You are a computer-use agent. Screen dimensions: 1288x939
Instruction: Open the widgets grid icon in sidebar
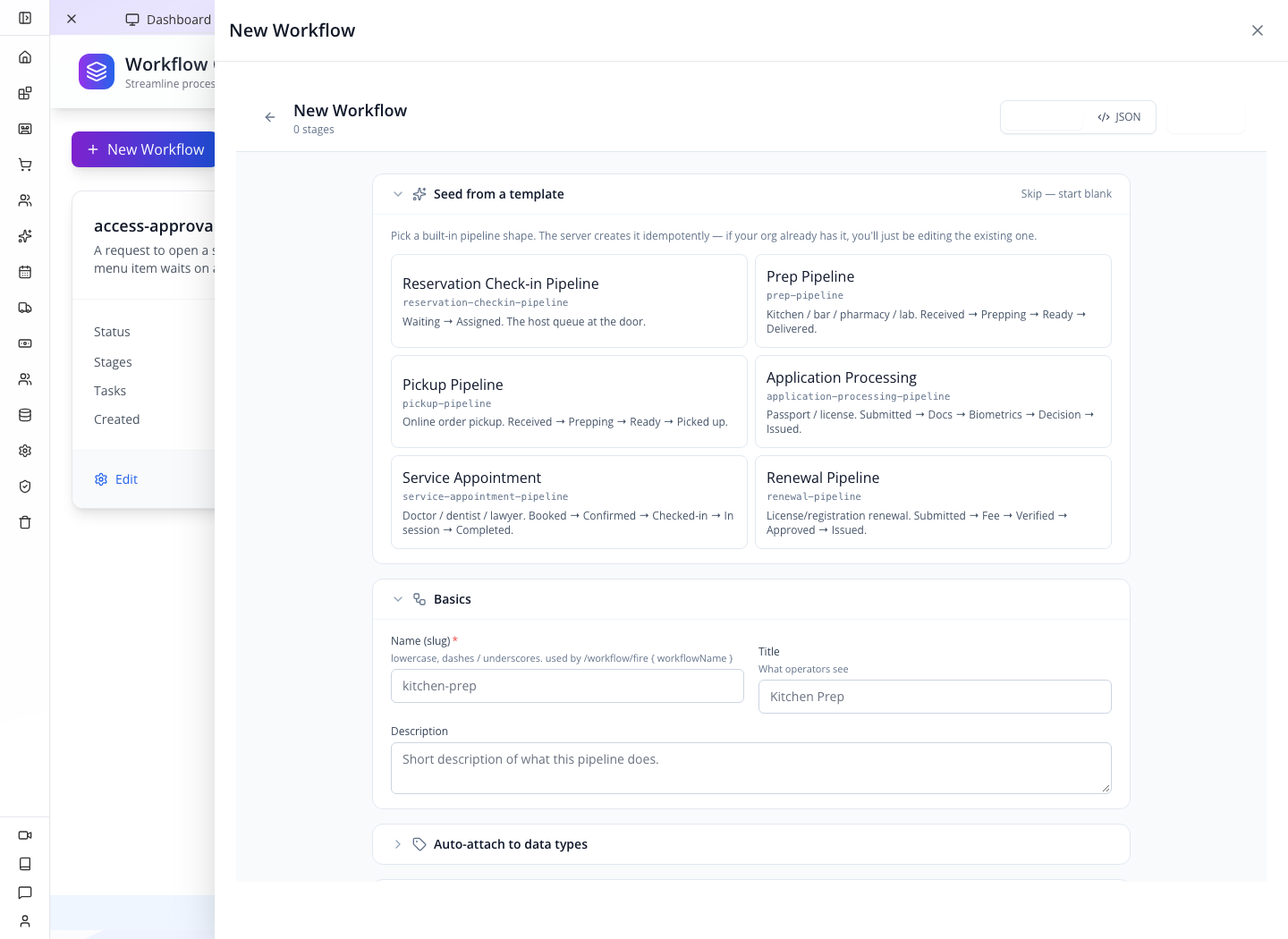[x=25, y=93]
